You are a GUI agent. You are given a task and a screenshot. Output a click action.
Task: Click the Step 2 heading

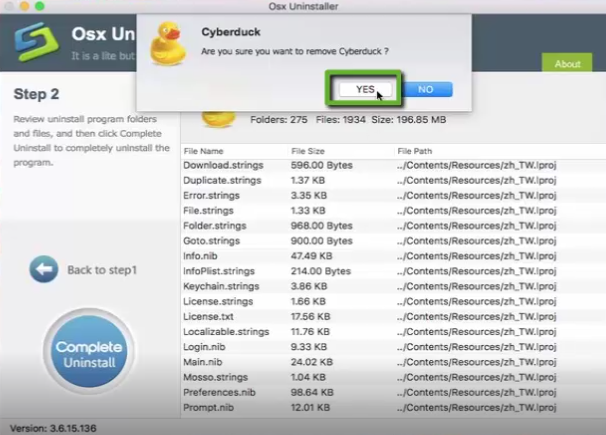pyautogui.click(x=36, y=94)
